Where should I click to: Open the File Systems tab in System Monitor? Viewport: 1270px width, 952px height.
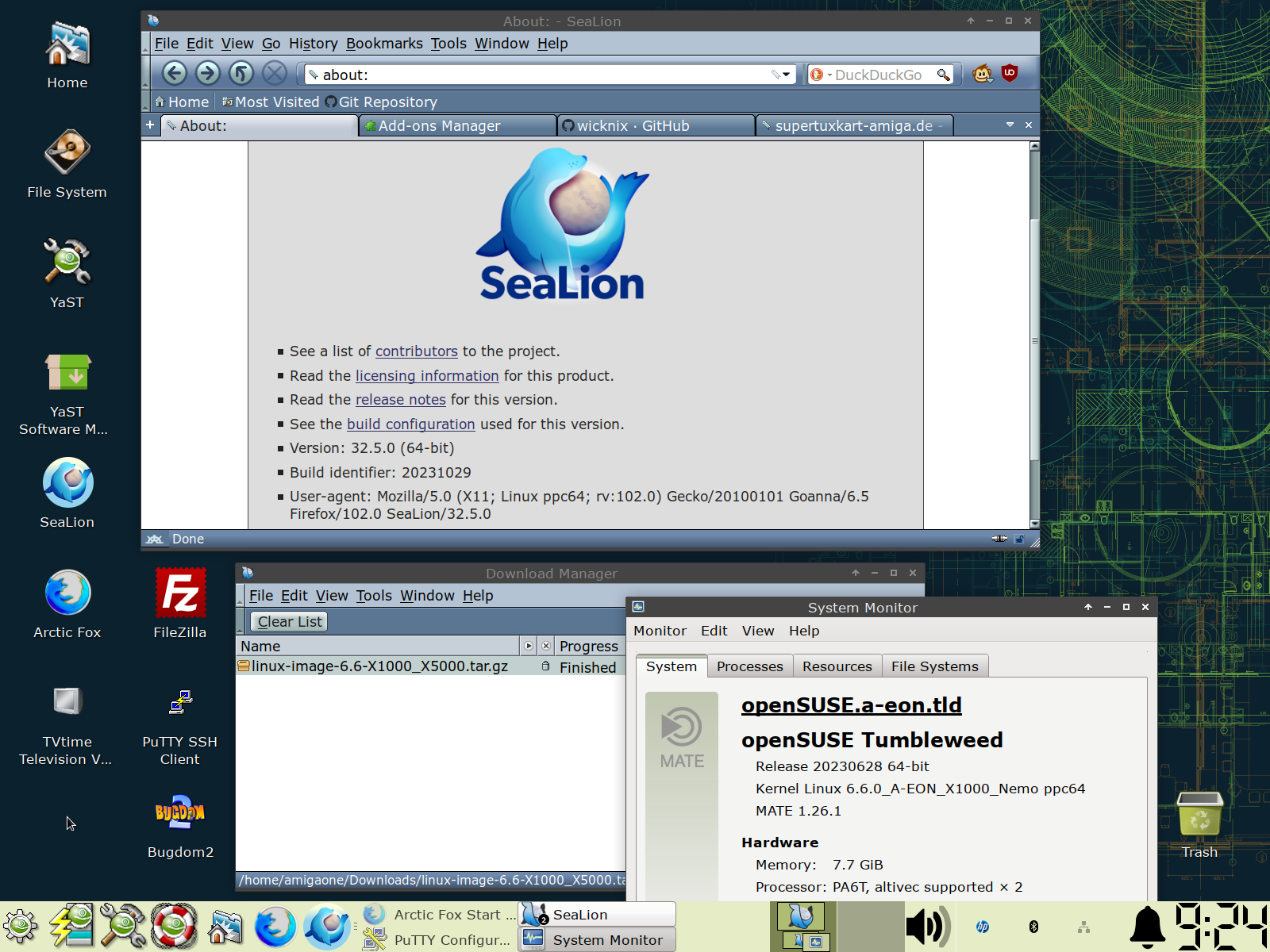[x=935, y=666]
